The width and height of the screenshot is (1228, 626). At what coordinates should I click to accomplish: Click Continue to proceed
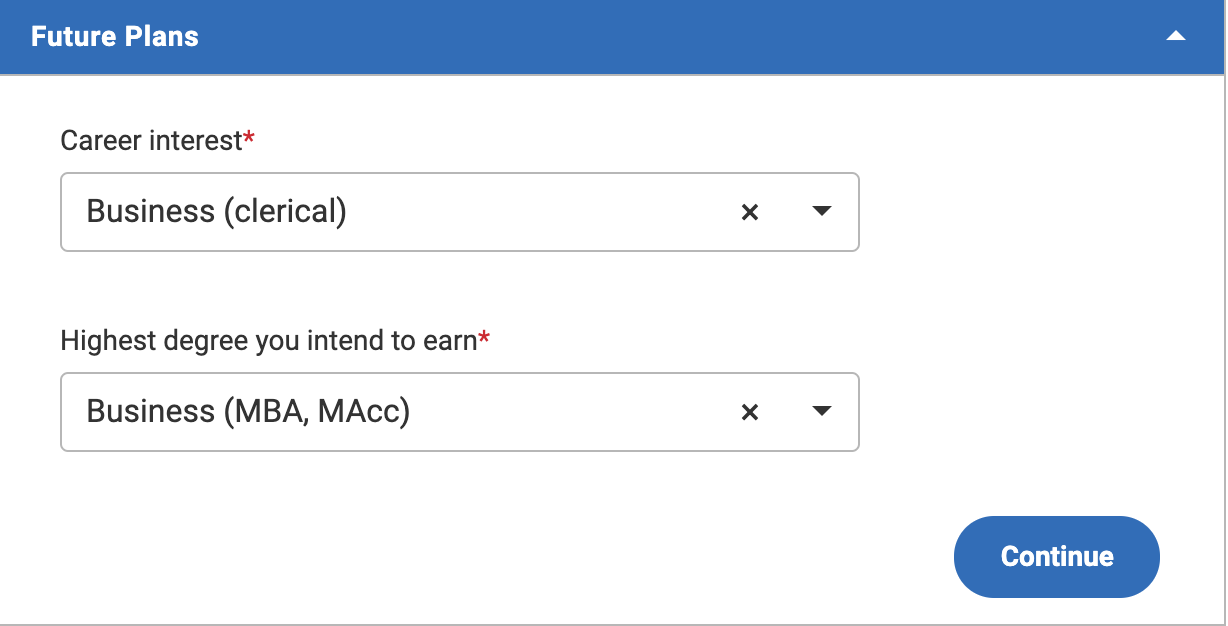(x=1056, y=556)
